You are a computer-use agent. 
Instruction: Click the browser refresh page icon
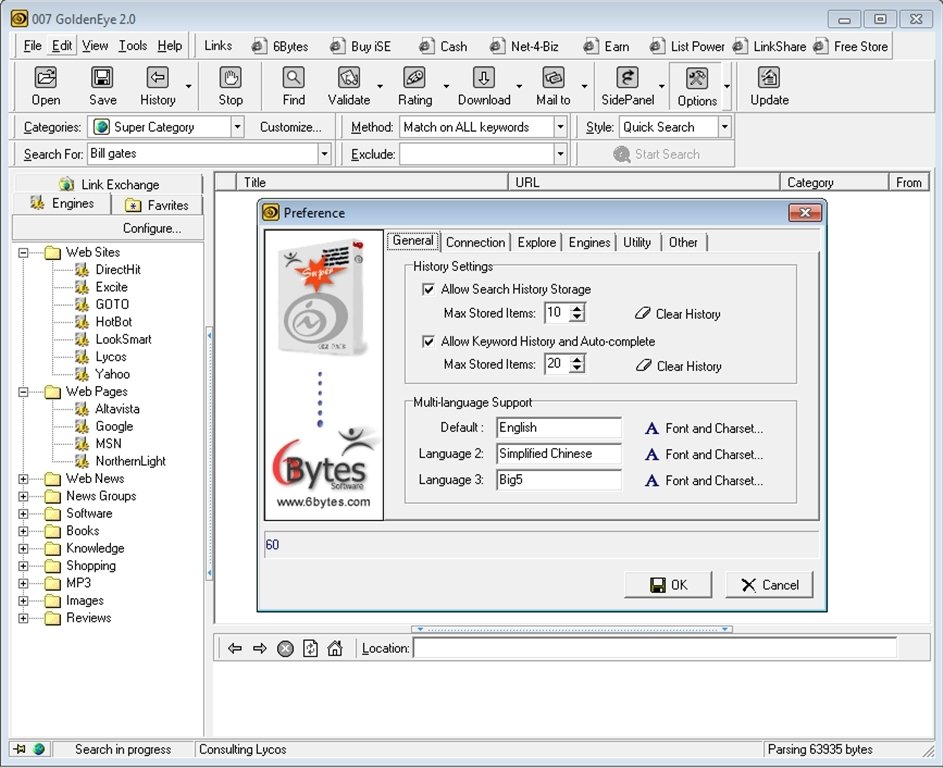310,648
